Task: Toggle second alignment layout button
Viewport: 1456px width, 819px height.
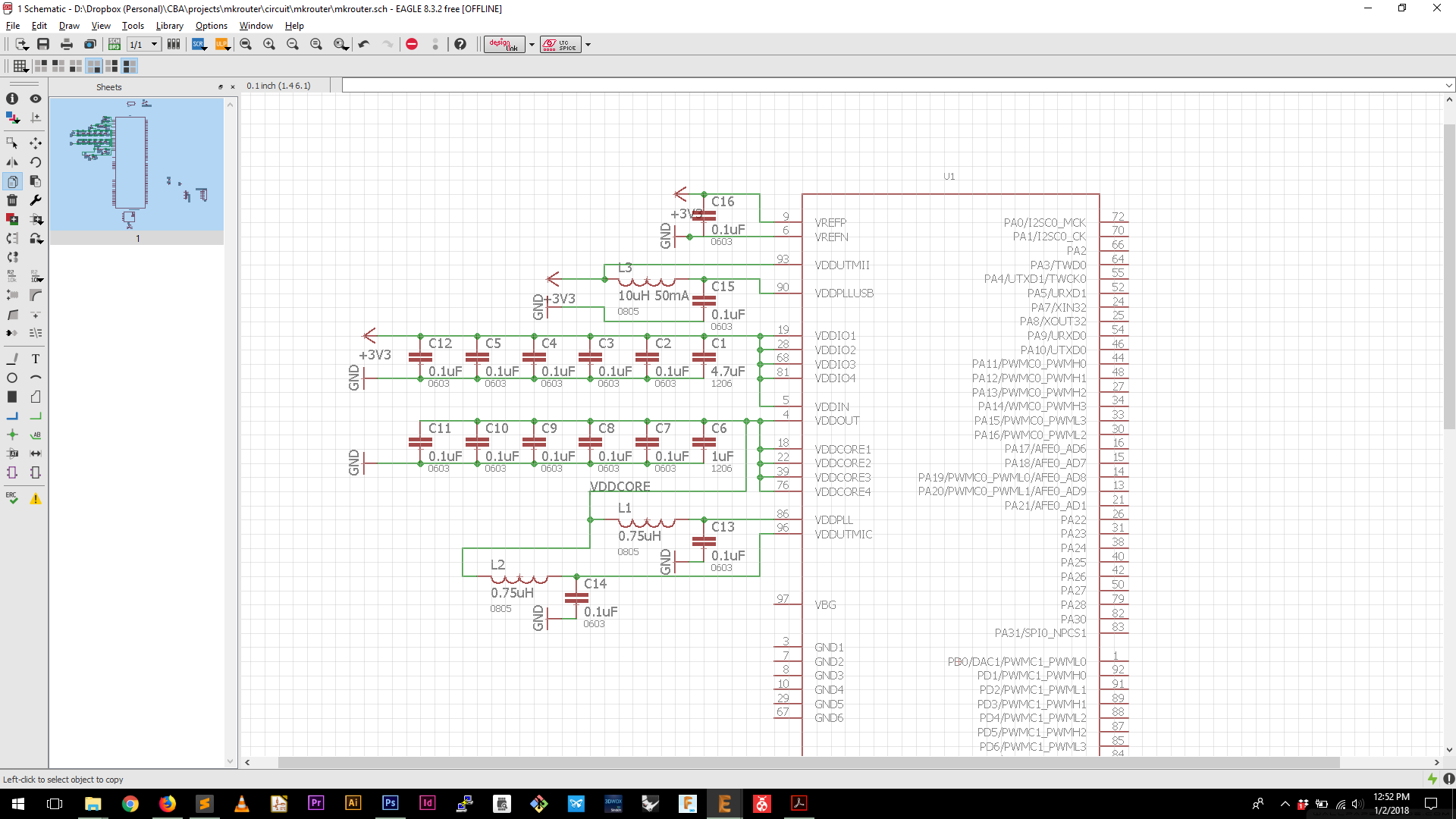Action: (x=58, y=66)
